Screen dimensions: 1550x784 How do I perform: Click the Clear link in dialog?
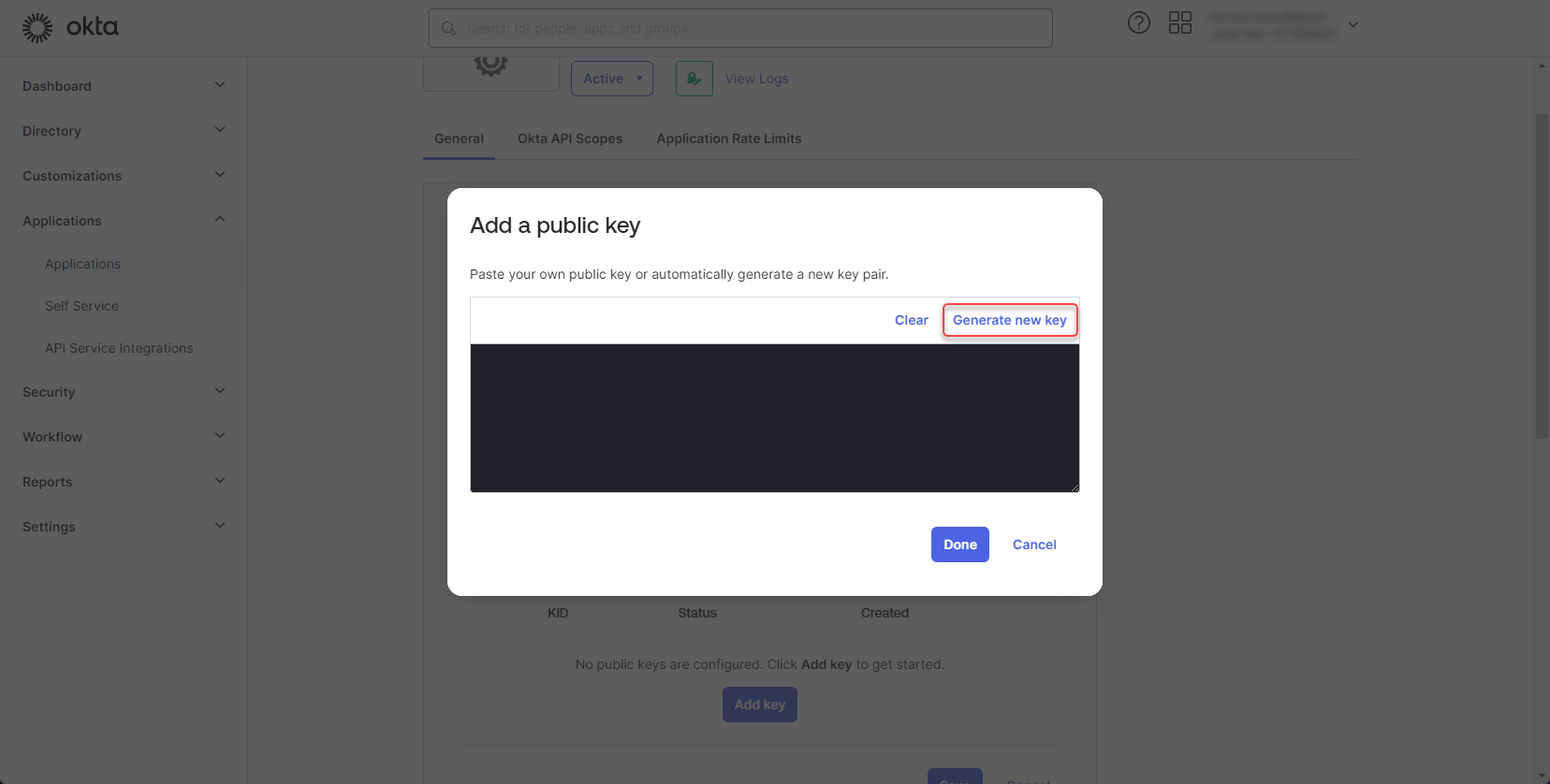(x=911, y=320)
